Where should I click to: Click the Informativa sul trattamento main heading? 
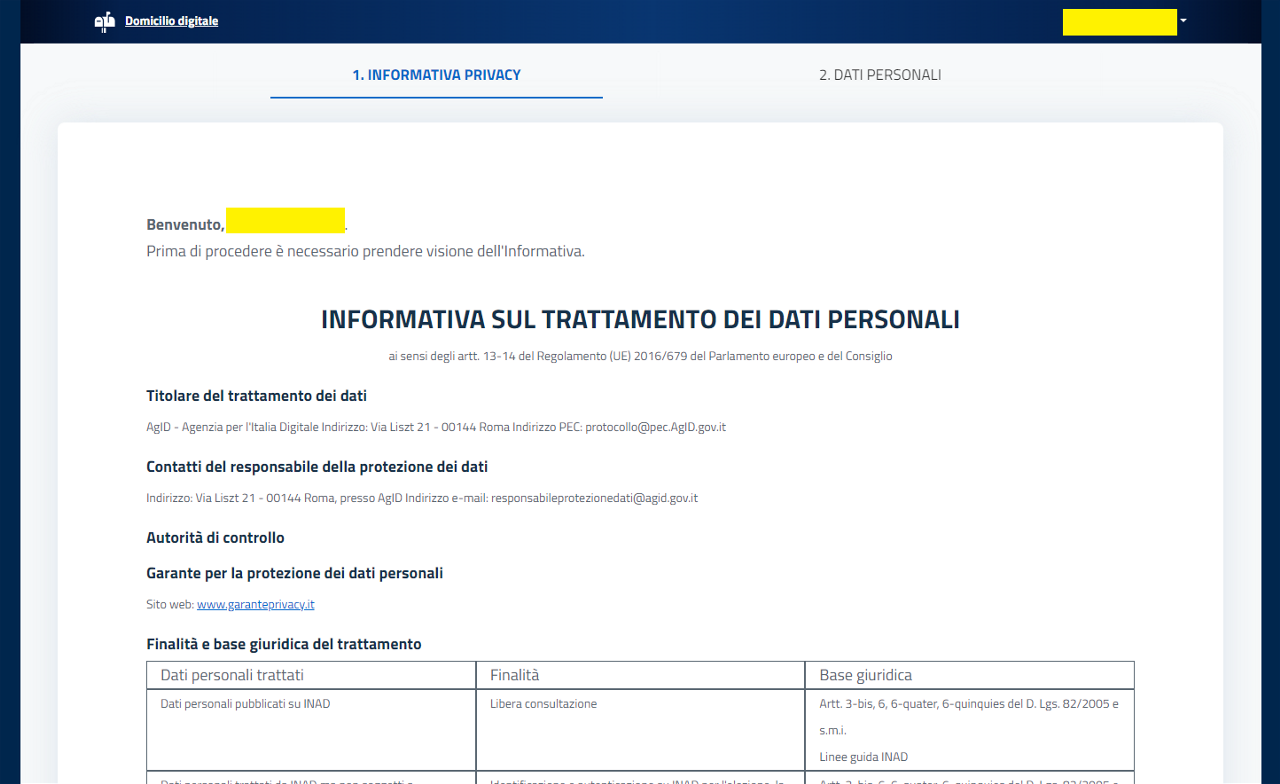tap(640, 320)
